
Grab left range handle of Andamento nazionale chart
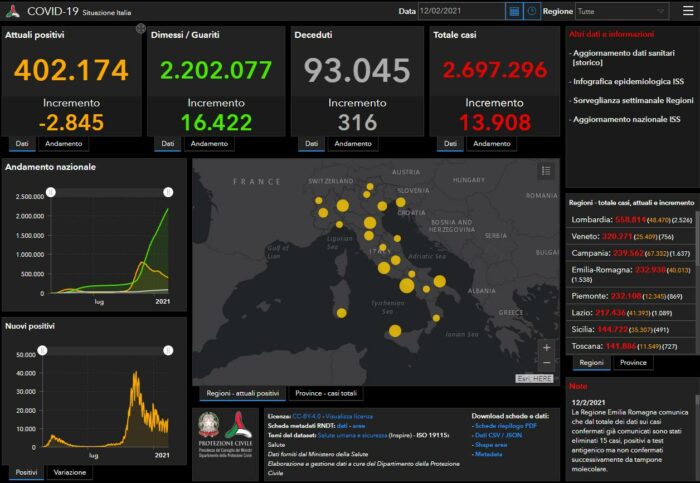point(51,192)
